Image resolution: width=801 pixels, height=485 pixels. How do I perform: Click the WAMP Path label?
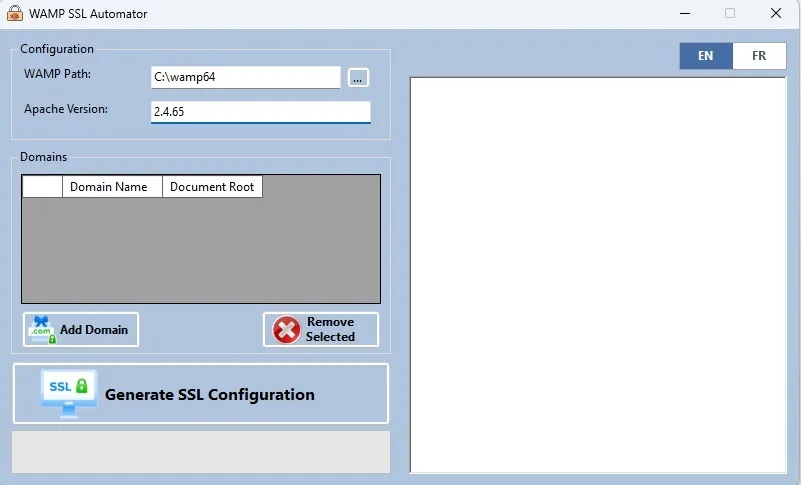57,74
